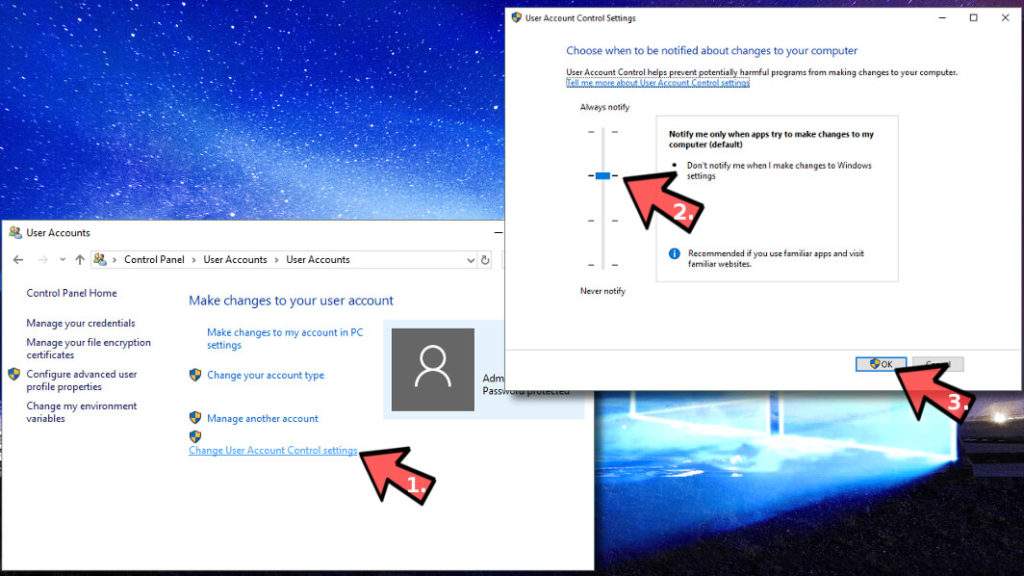Viewport: 1024px width, 576px height.
Task: Go forward in User Accounts window
Action: pyautogui.click(x=42, y=260)
